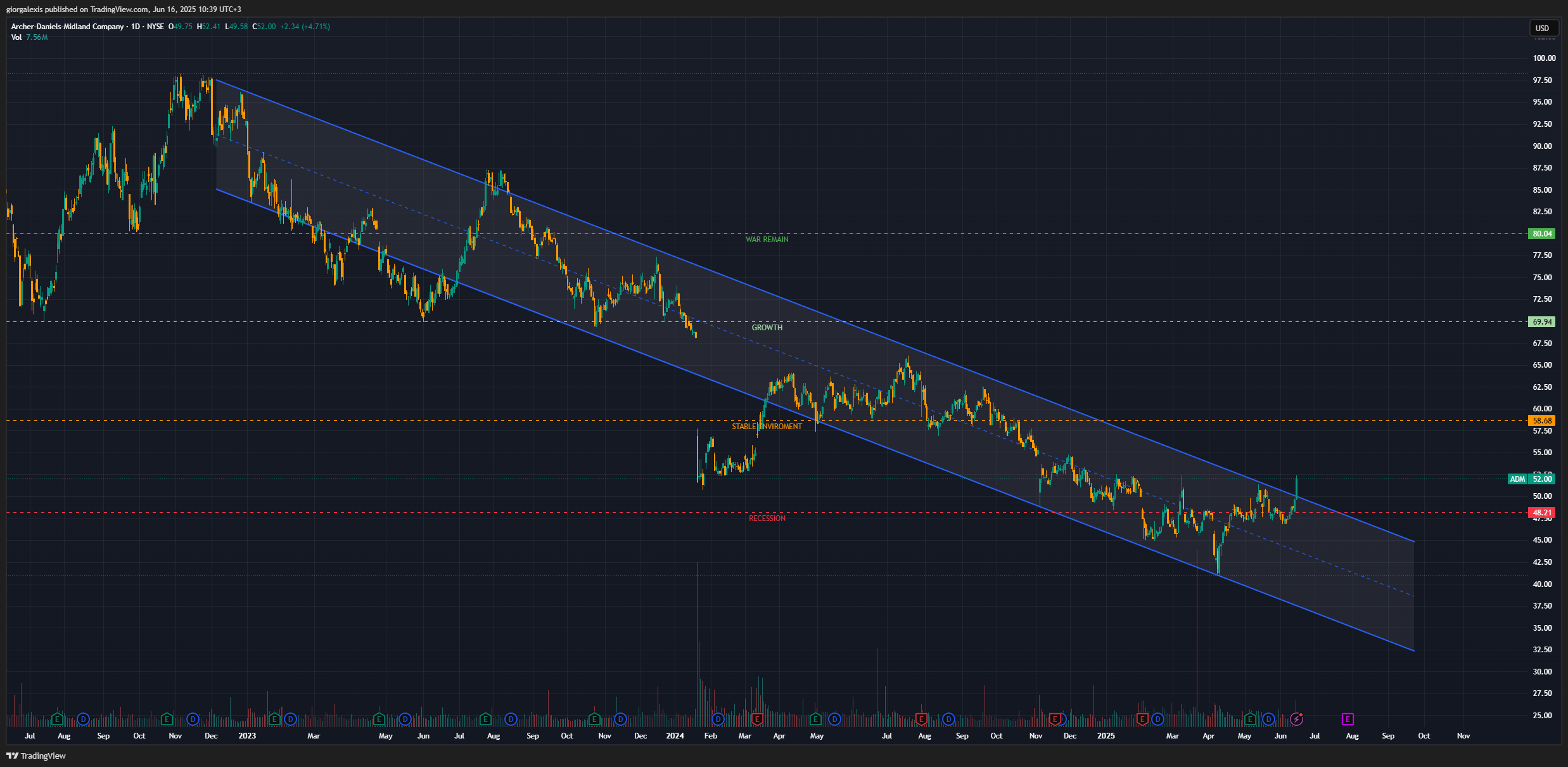This screenshot has height=767, width=1568.
Task: Click the green 80.04 price label
Action: pos(1542,234)
